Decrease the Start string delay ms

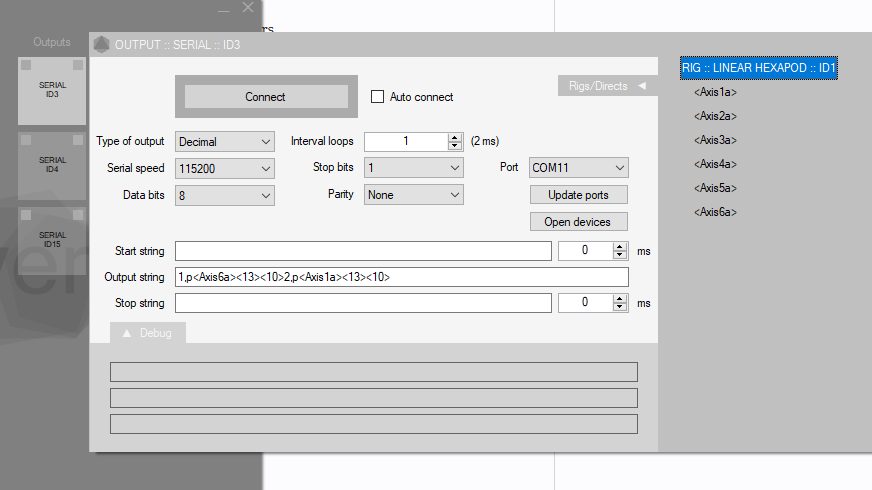[x=620, y=255]
